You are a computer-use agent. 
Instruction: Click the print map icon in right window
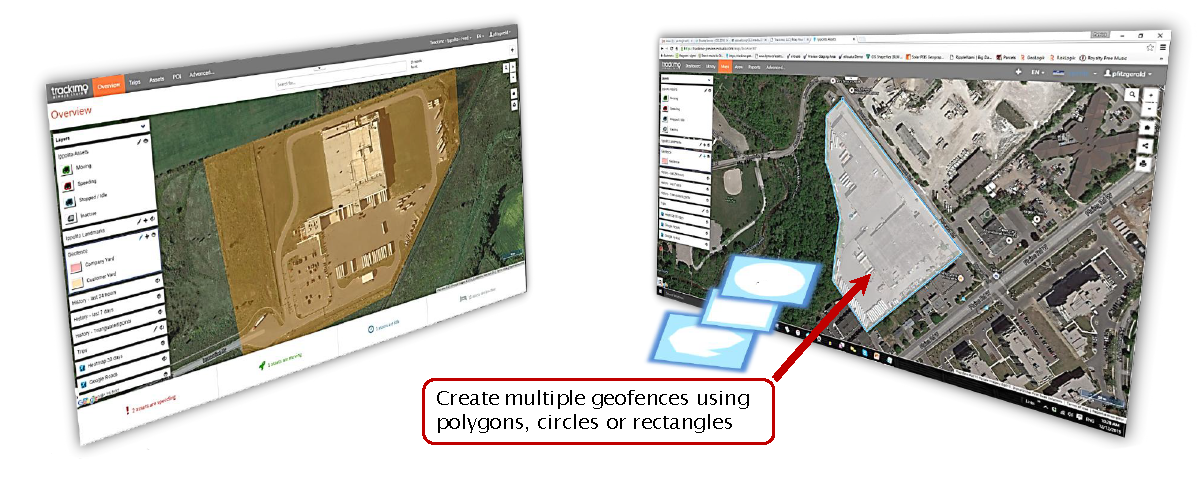click(x=1144, y=164)
